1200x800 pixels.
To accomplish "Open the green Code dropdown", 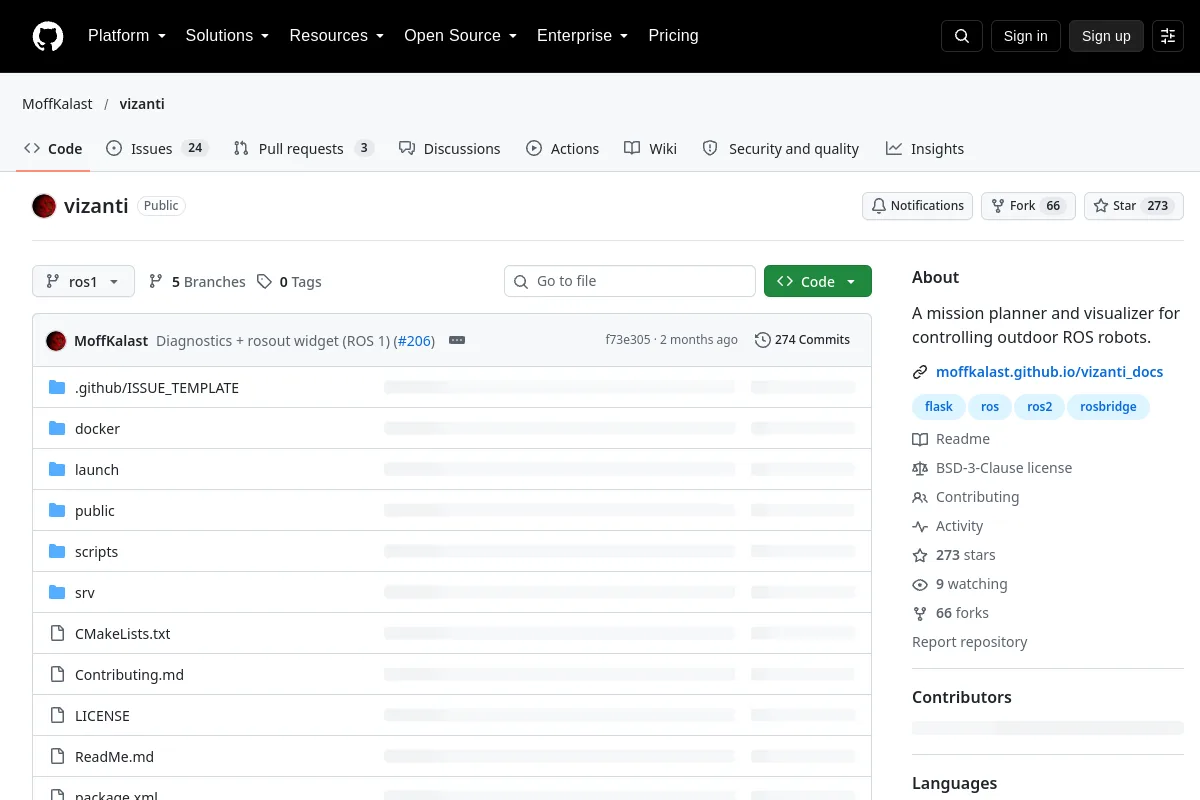I will (x=818, y=282).
